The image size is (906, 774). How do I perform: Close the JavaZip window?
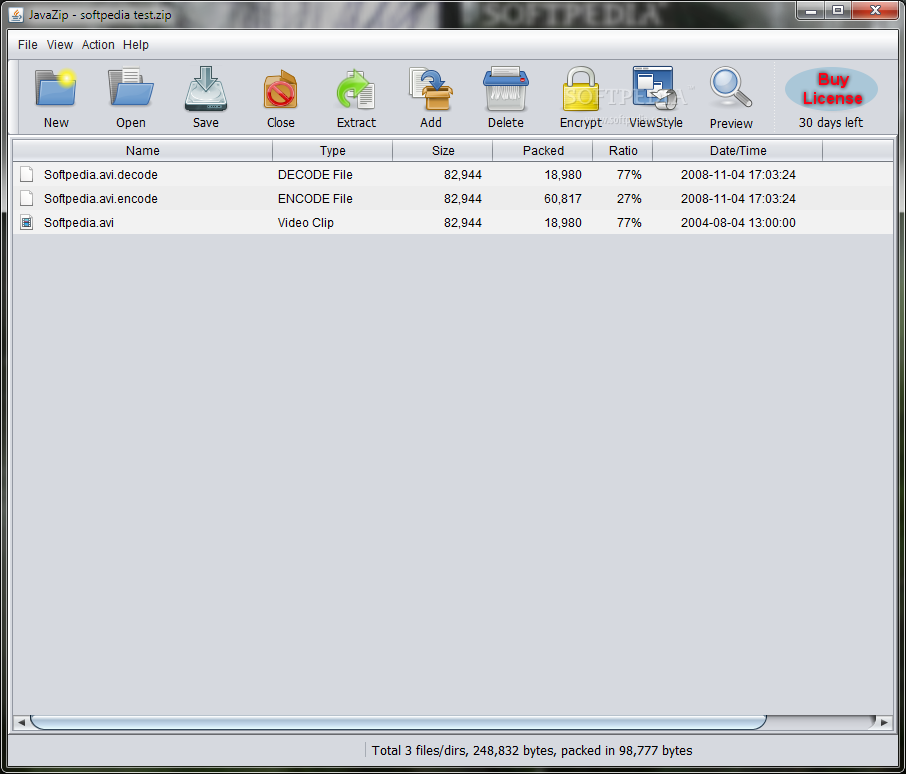click(875, 11)
